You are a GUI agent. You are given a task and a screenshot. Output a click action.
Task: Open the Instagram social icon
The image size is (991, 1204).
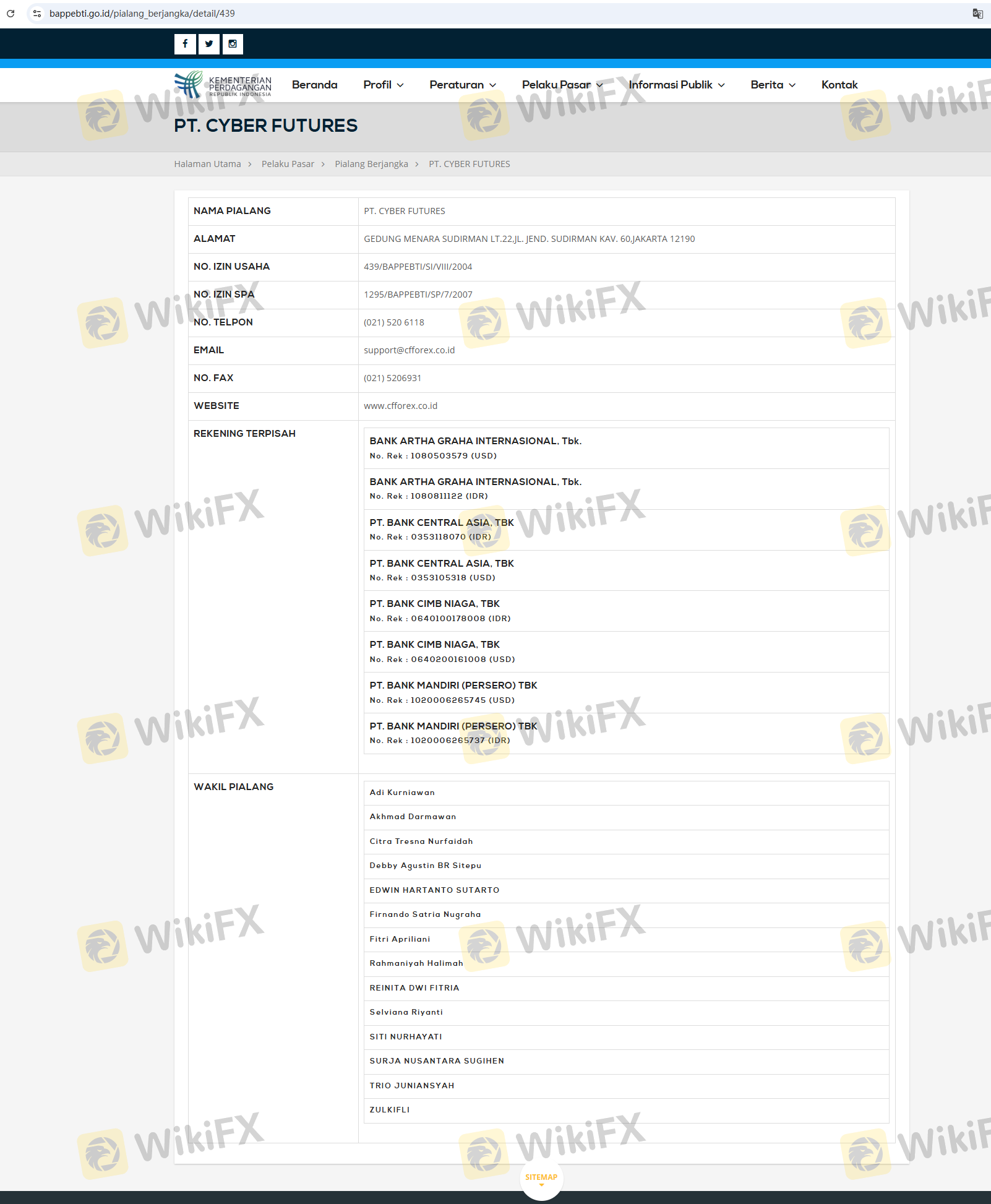tap(233, 44)
